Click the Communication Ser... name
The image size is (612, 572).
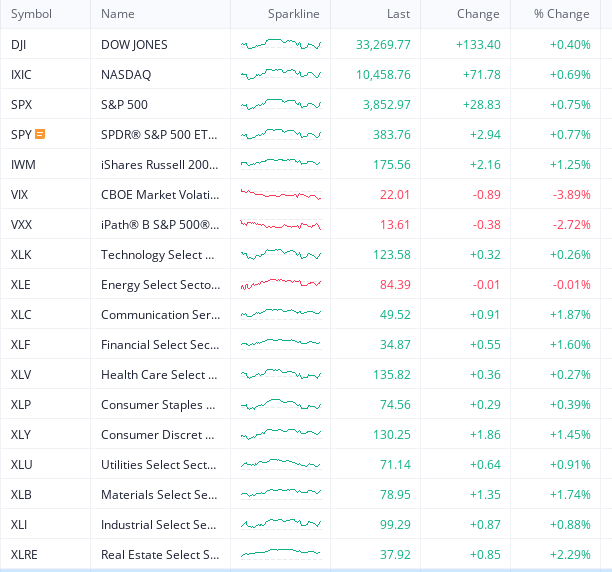point(160,315)
